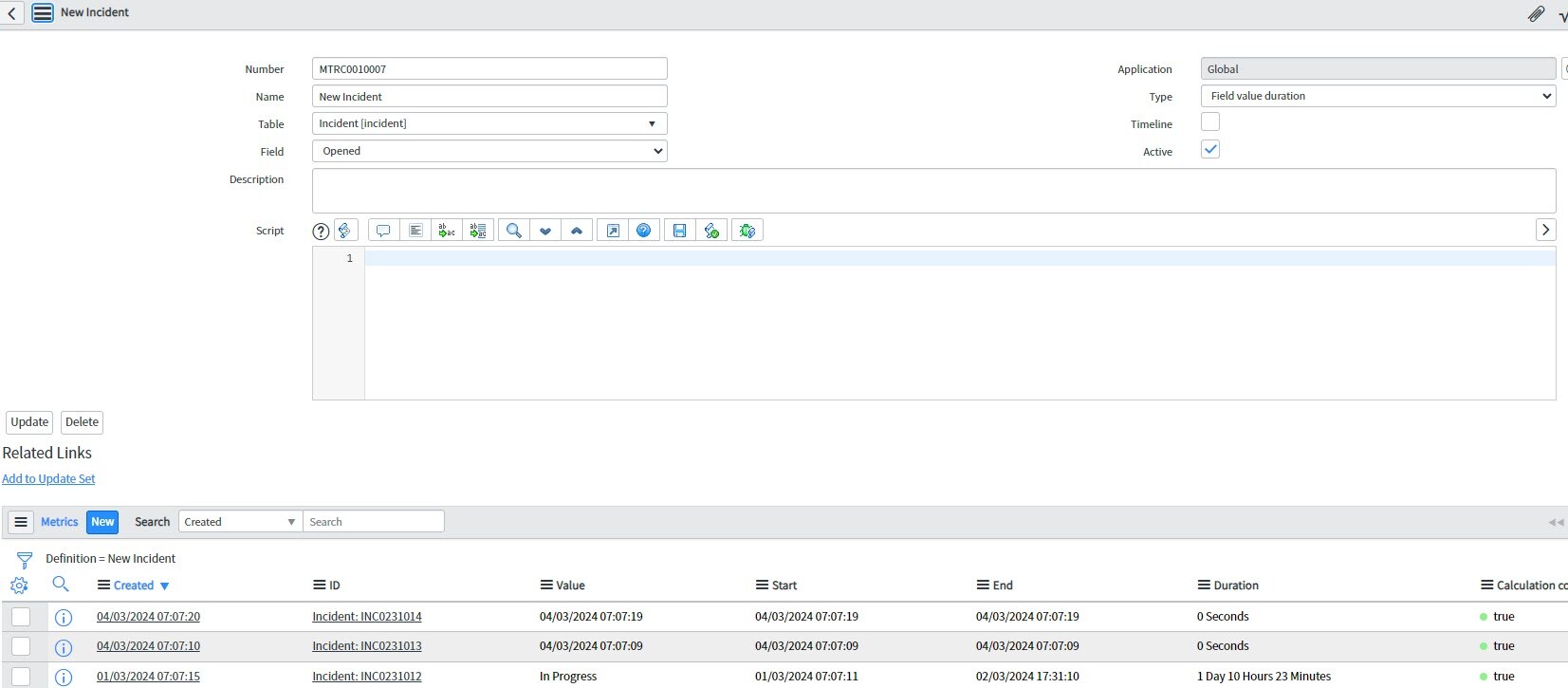This screenshot has width=1568, height=688.
Task: Run syntax check on script
Action: point(711,231)
